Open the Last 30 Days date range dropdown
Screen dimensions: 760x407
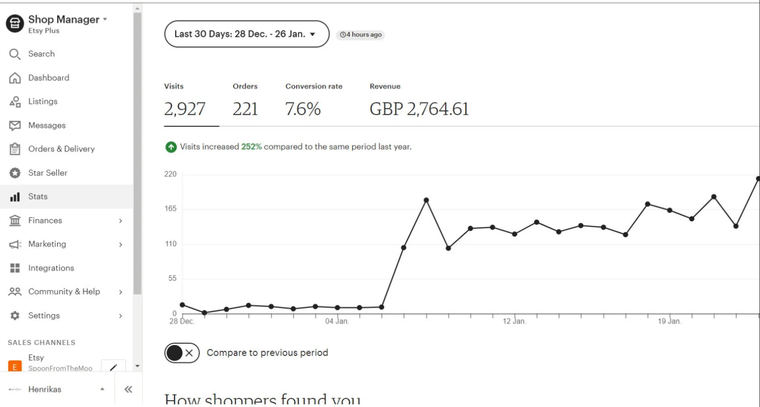pyautogui.click(x=246, y=34)
